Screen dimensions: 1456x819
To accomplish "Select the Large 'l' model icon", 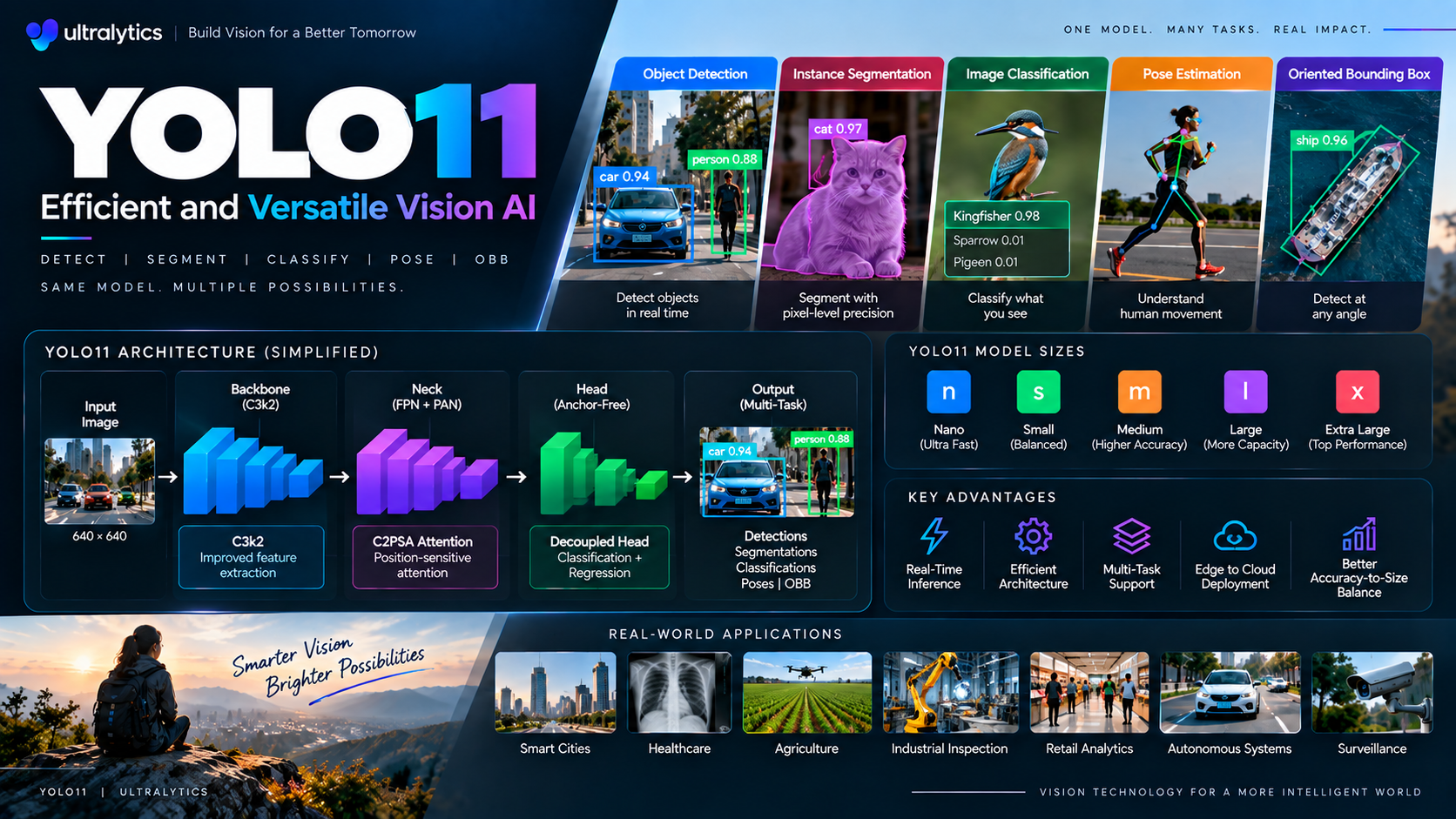I will pos(1245,392).
